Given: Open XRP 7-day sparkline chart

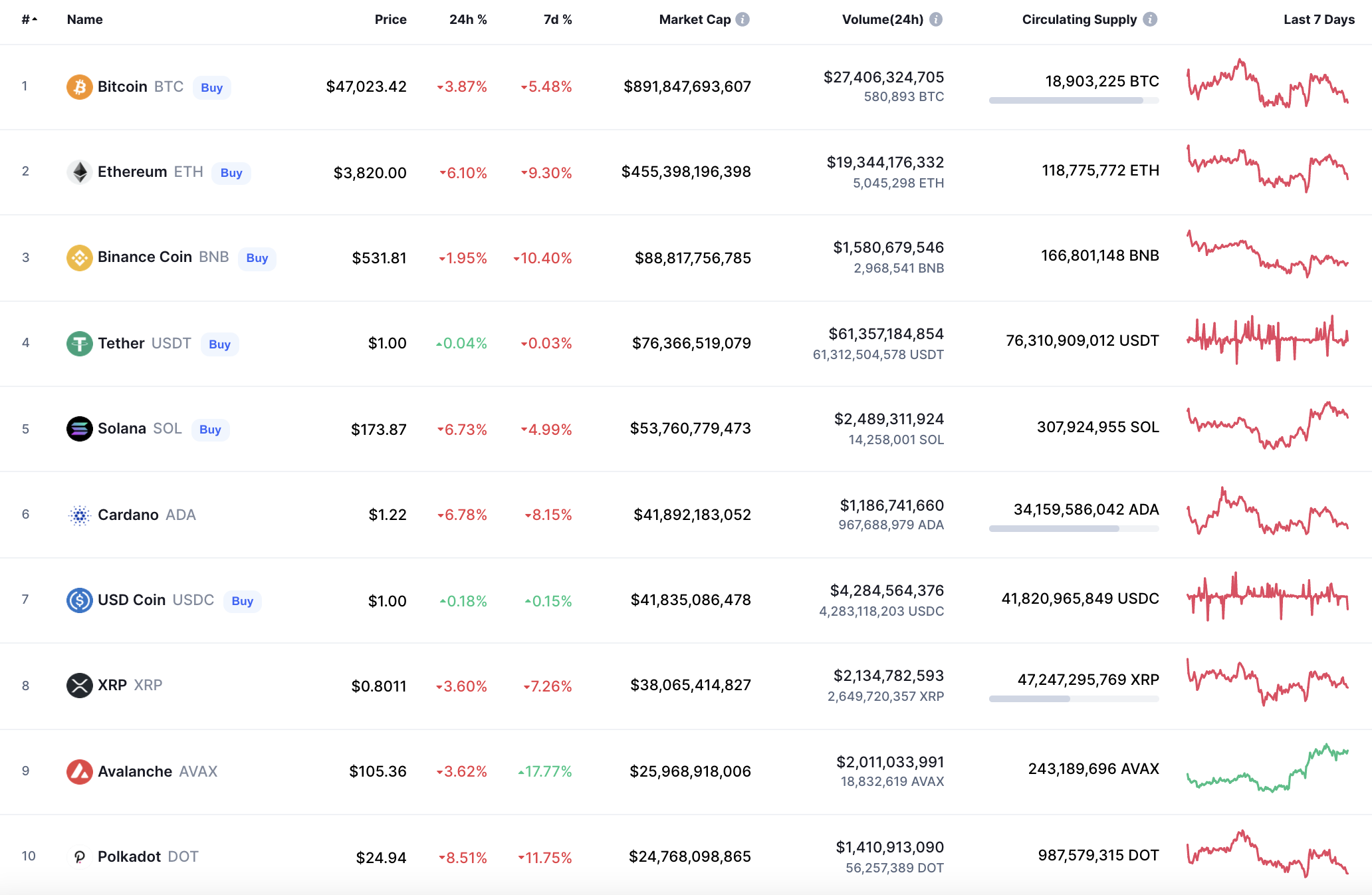Looking at the screenshot, I should 1268,682.
